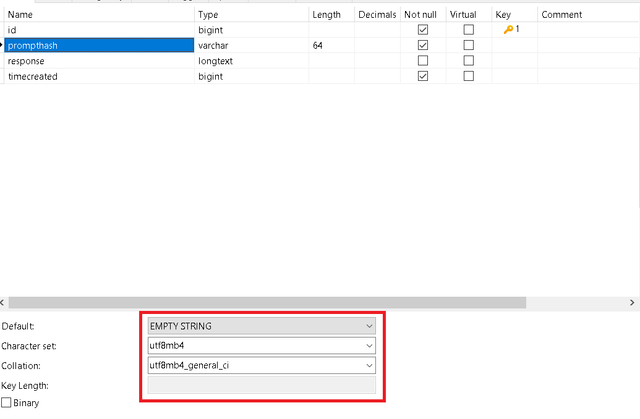Click the Name column header

[x=99, y=15]
